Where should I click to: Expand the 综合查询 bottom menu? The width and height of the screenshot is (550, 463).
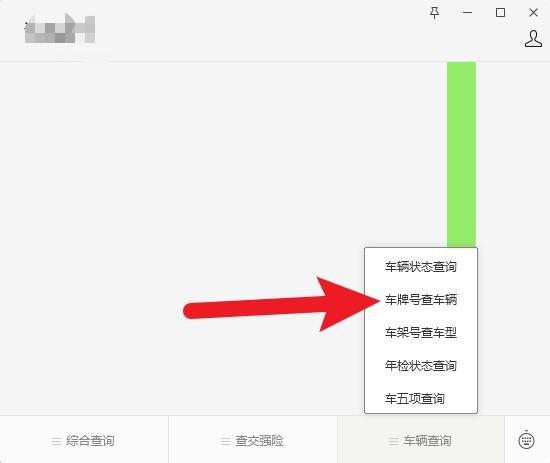pyautogui.click(x=84, y=441)
